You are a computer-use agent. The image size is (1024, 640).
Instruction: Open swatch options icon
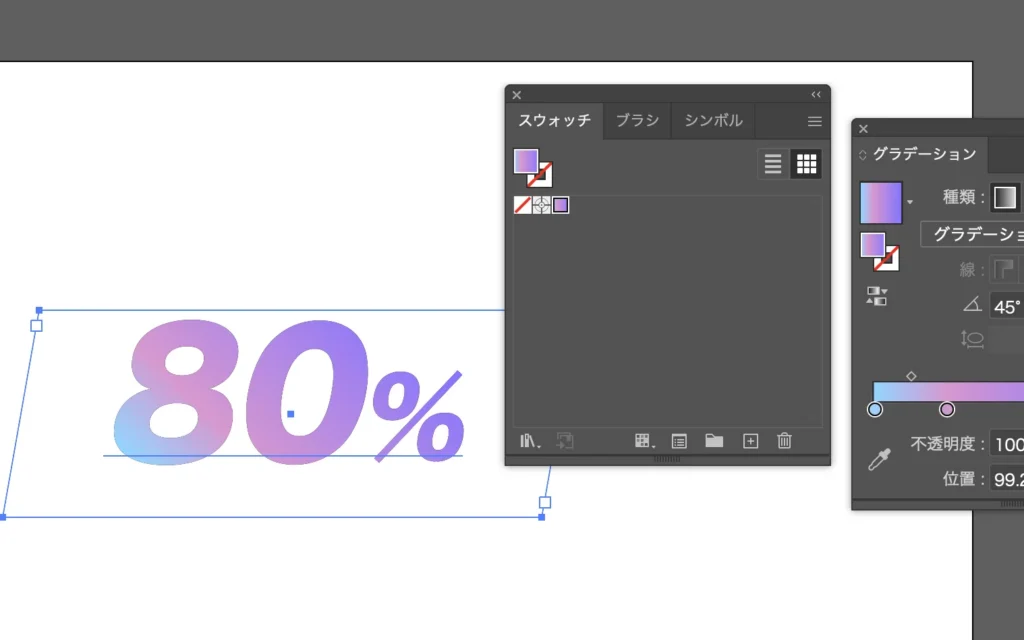pyautogui.click(x=679, y=441)
